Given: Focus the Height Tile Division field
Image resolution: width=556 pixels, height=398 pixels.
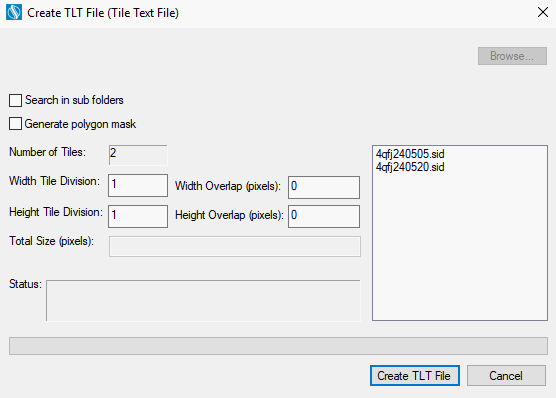Looking at the screenshot, I should point(138,216).
